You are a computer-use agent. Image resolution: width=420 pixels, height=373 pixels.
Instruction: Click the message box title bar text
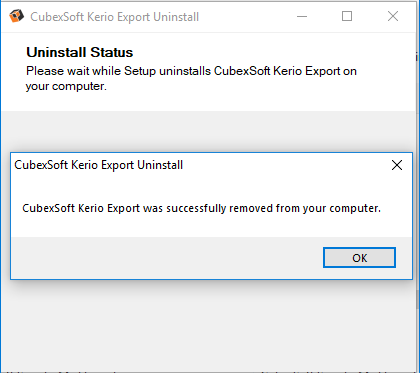pos(99,165)
